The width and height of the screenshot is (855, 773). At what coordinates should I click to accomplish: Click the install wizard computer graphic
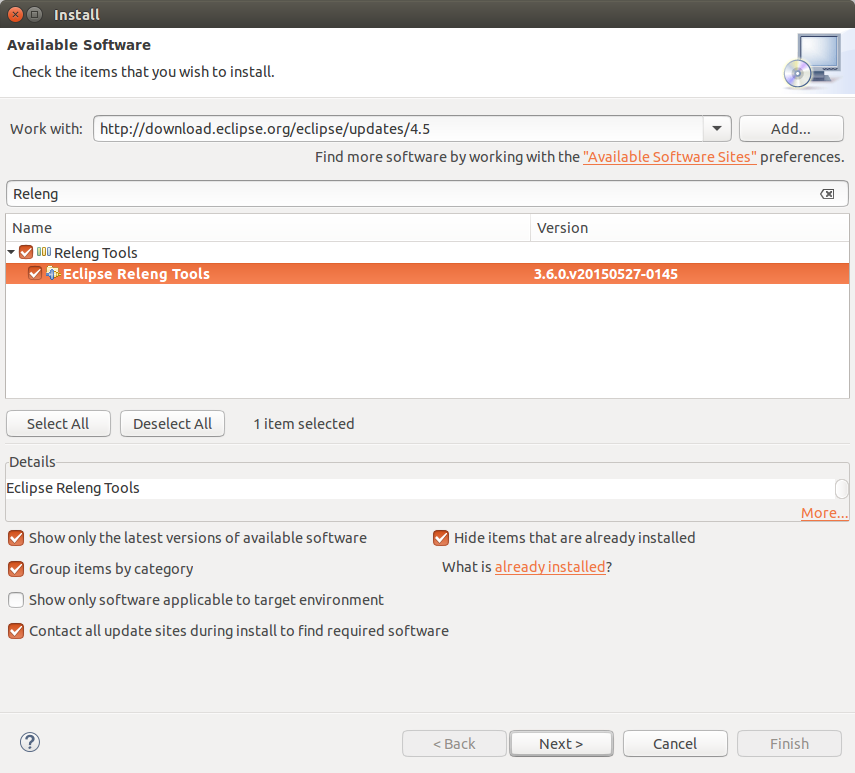[813, 62]
